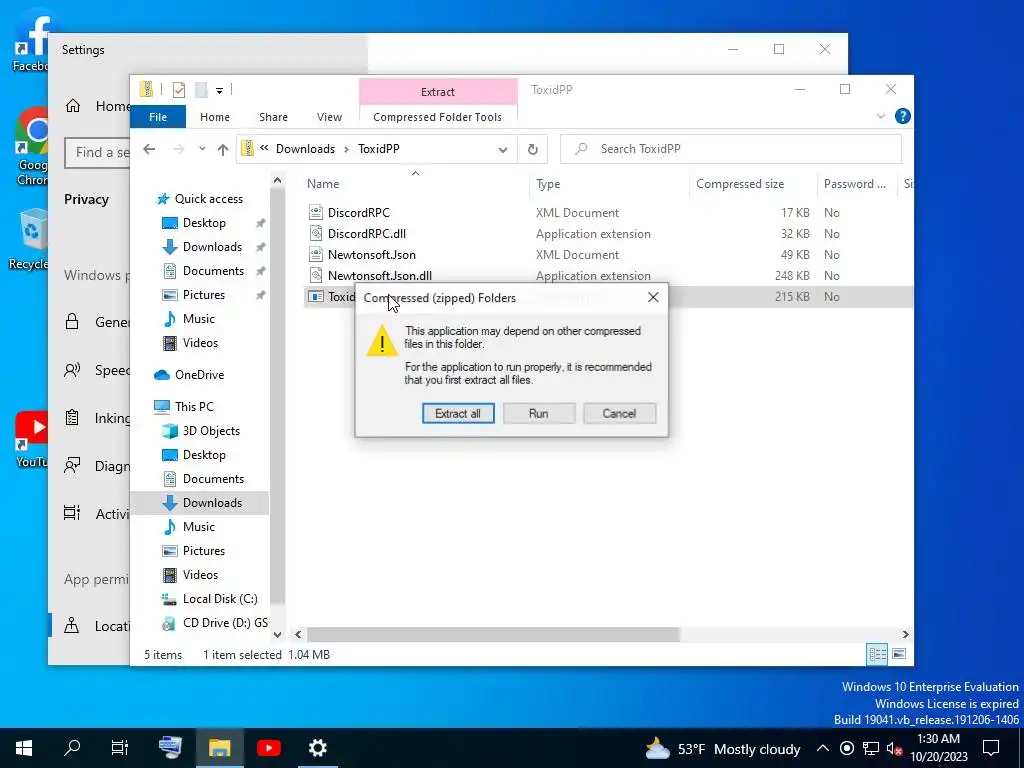Open pinned Pictures under Quick access

click(x=204, y=295)
